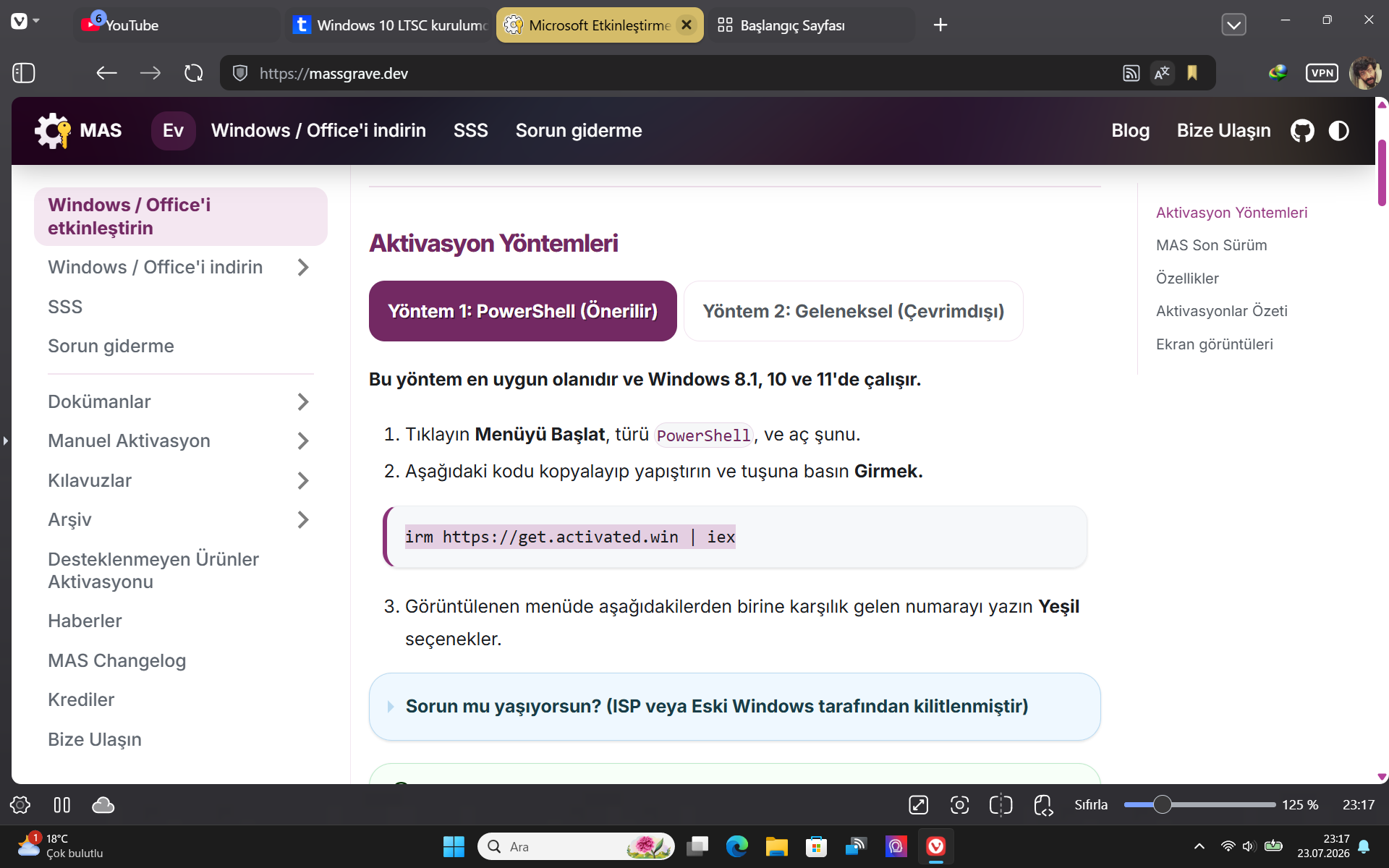Image resolution: width=1389 pixels, height=868 pixels.
Task: Adjust the page zoom slider
Action: [1199, 805]
